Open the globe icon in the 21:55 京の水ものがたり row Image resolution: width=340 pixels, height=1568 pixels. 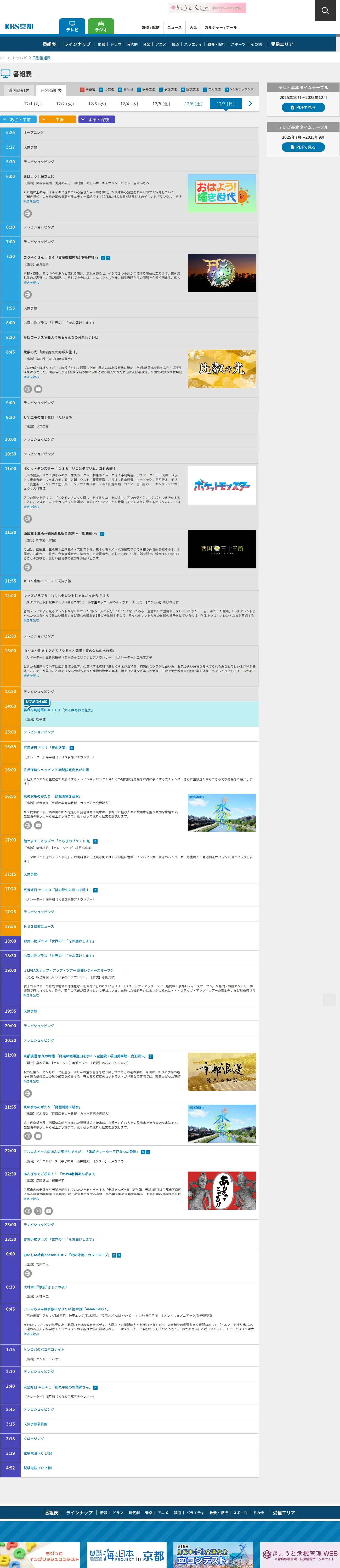pos(27,1136)
